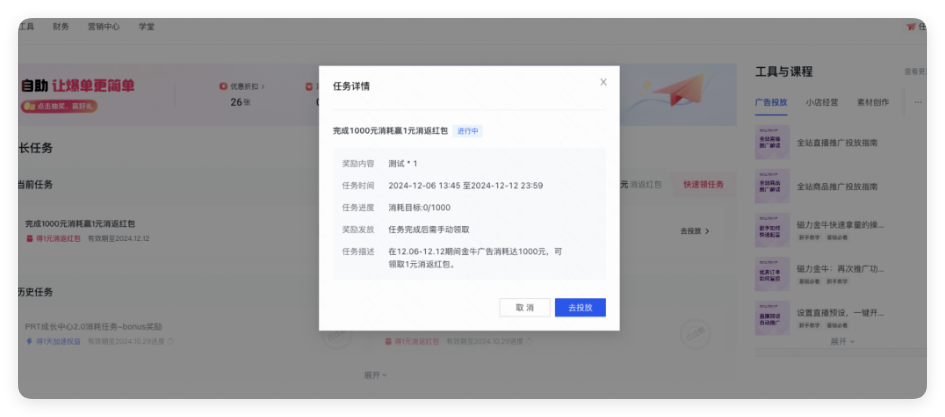Click the task time 2024-12-06 13:45 至2024-12-12 23:59
This screenshot has height=417, width=945.
(x=465, y=186)
